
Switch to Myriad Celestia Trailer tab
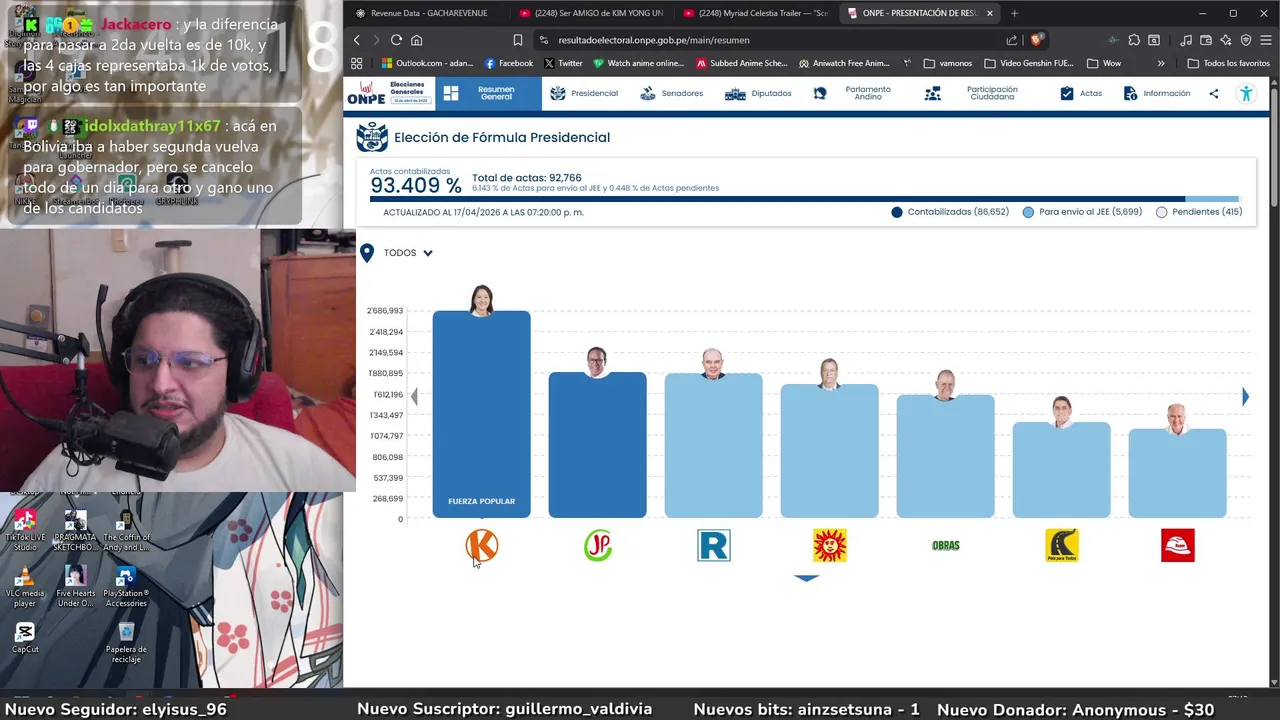point(755,13)
